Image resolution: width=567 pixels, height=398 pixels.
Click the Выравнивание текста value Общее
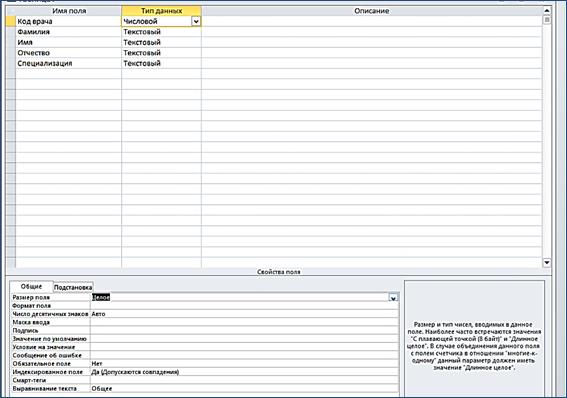pos(244,389)
